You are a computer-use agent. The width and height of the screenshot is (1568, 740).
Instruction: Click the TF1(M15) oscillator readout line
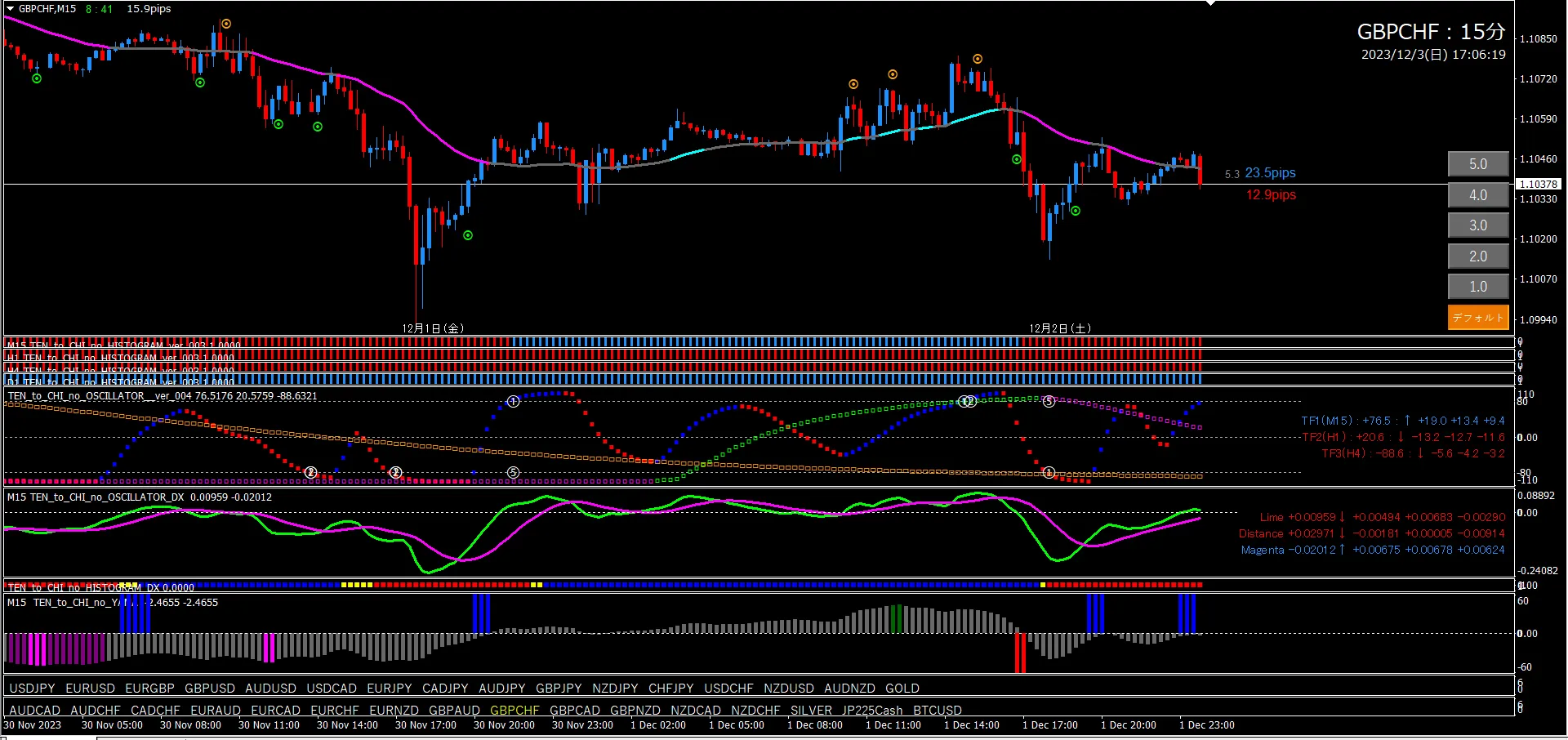coord(1403,421)
